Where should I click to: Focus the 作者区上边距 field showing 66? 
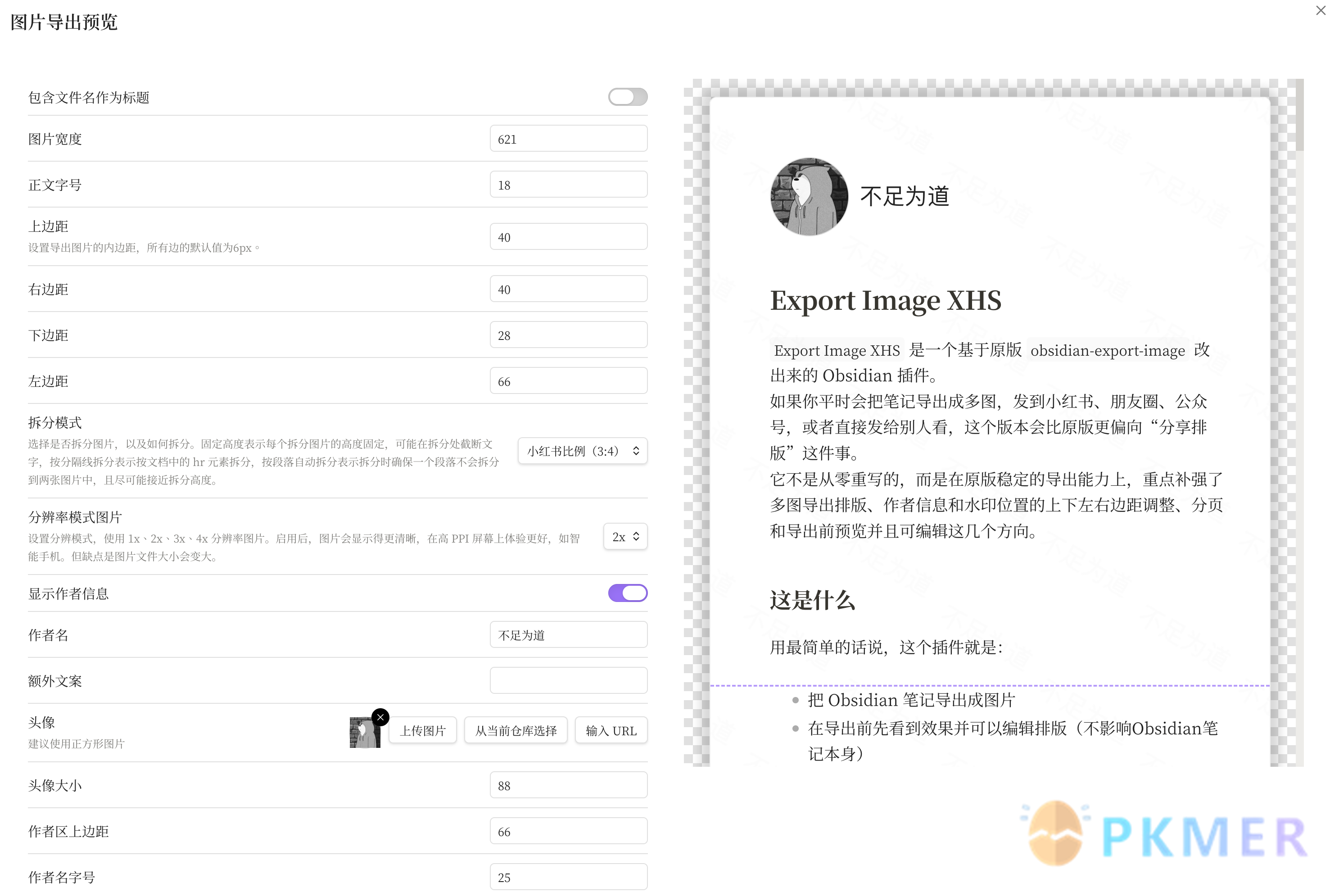click(x=569, y=832)
